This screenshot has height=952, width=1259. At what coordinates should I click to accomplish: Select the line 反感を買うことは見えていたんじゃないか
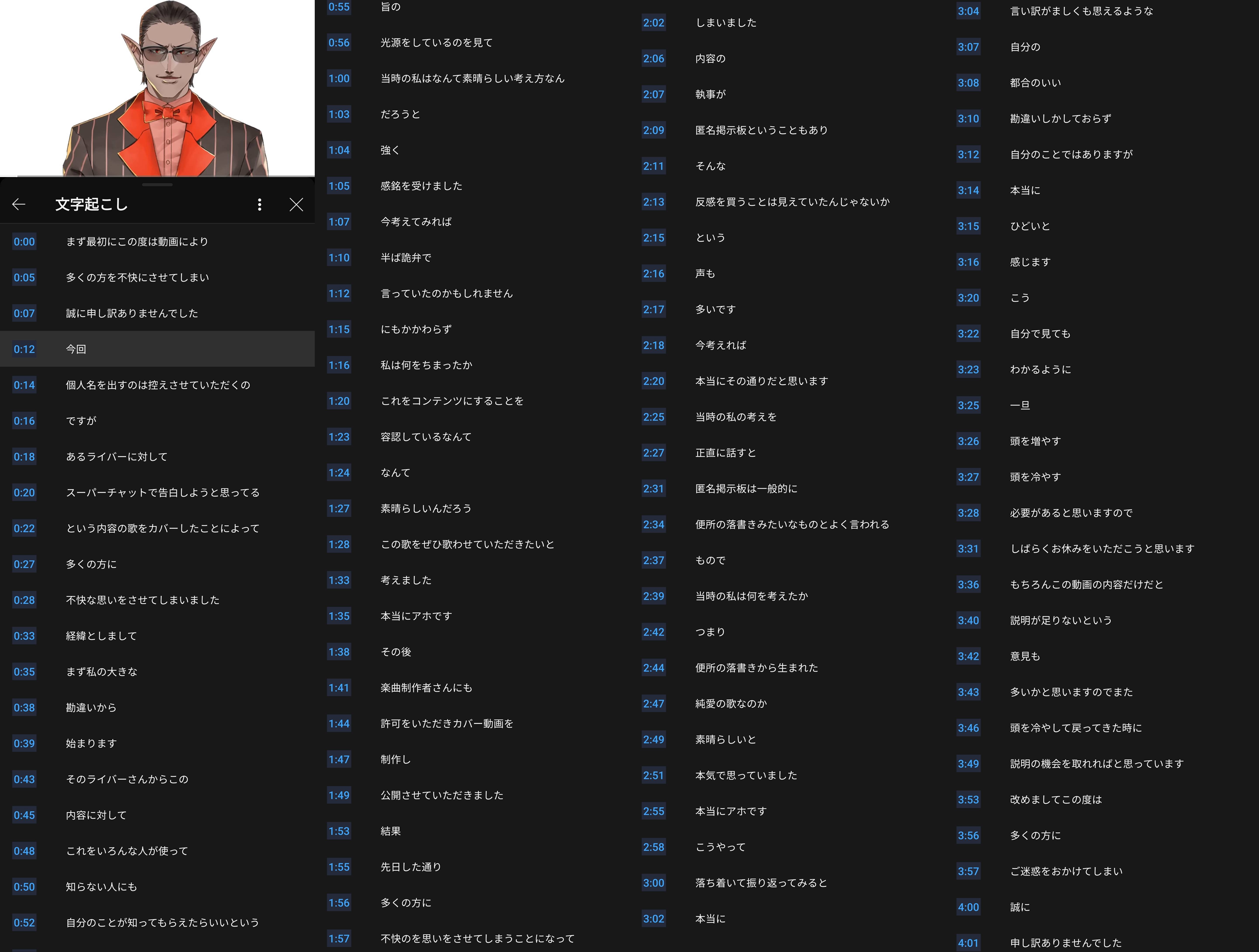(x=792, y=202)
